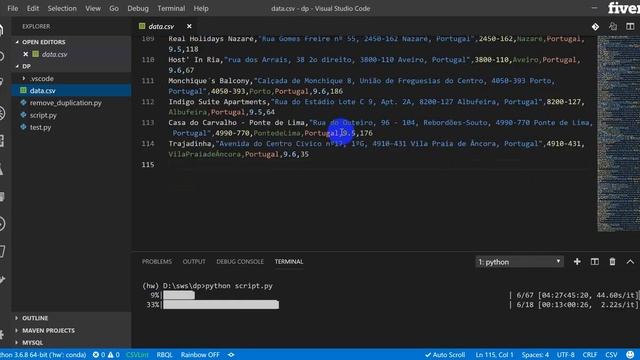Open the File menu
This screenshot has height=360, width=640.
[x=13, y=8]
